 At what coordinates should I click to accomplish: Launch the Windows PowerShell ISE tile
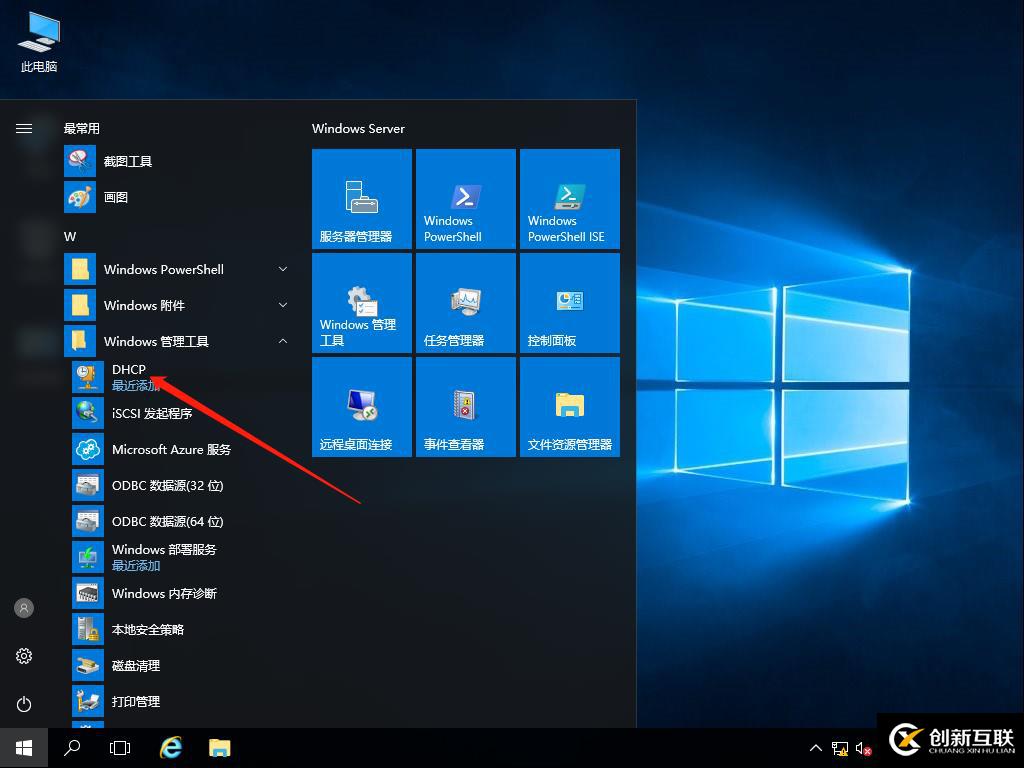[570, 199]
